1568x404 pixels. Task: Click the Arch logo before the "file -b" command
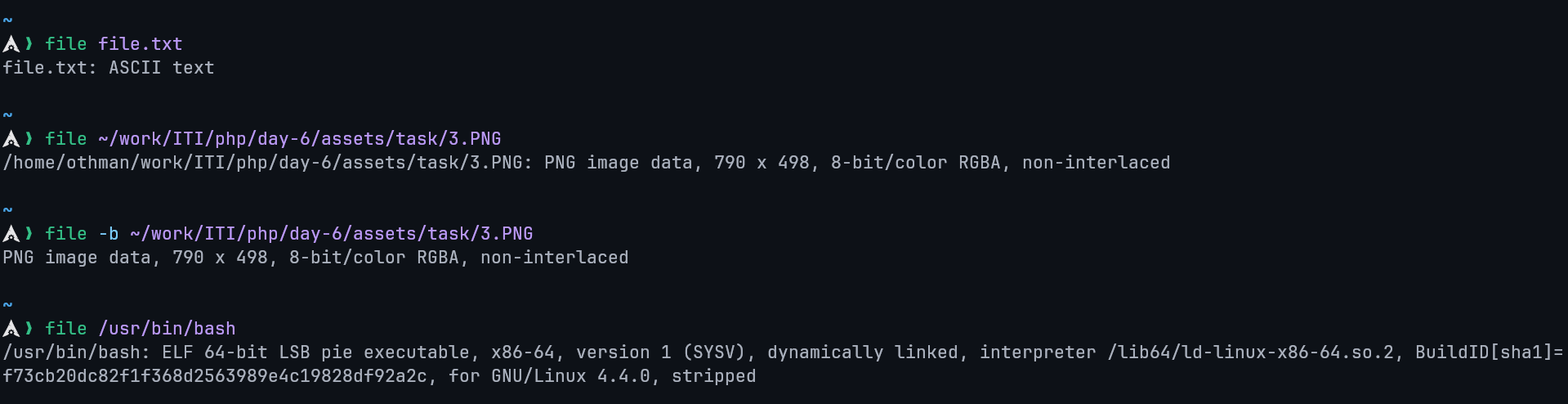11,234
